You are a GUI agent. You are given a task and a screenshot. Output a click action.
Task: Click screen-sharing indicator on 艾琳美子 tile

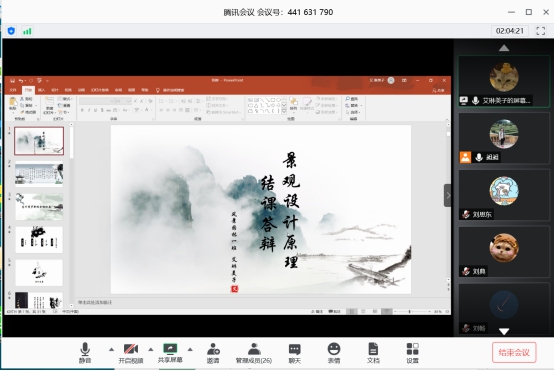464,100
